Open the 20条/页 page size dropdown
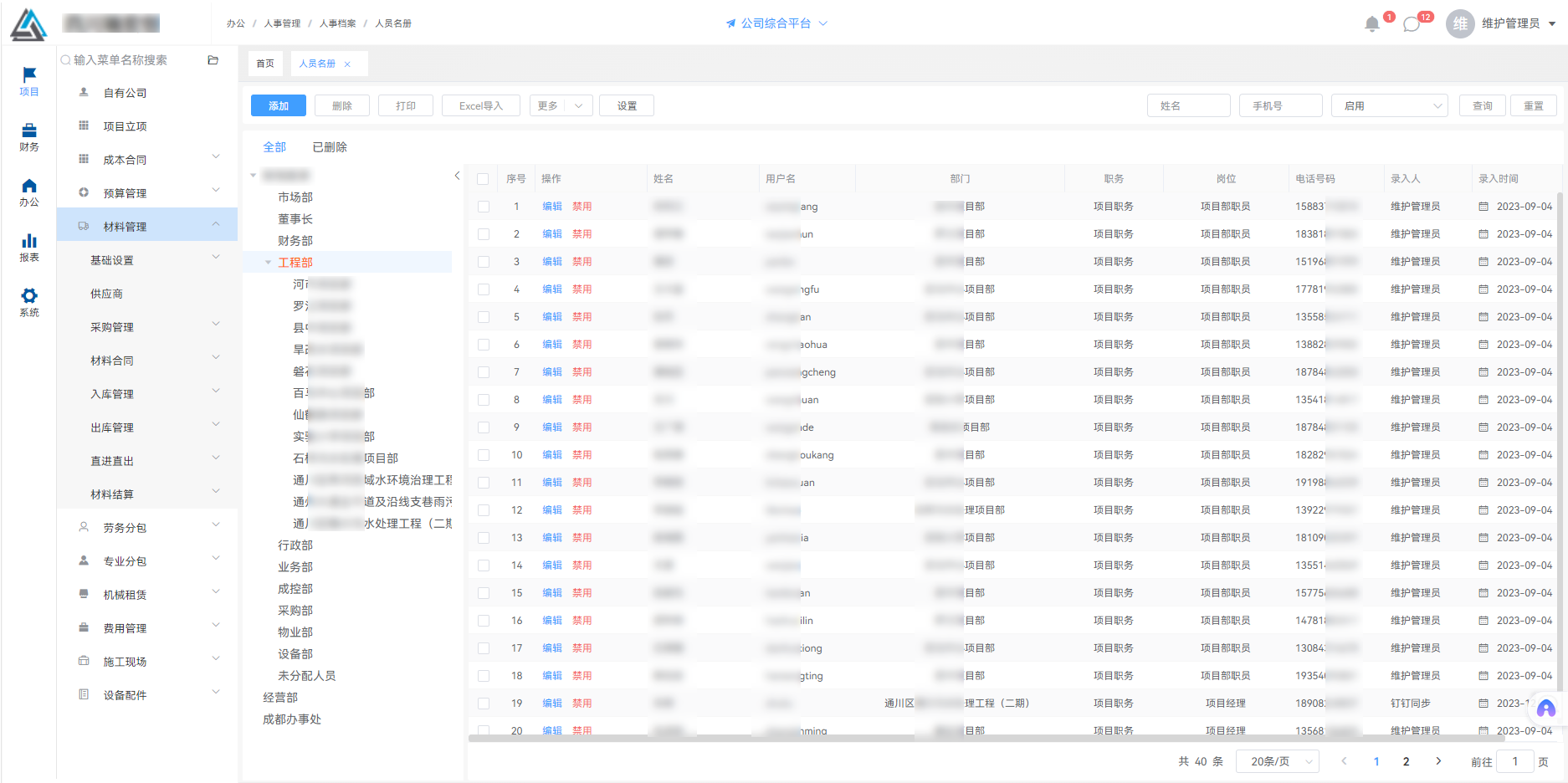Screen dimensions: 1568x783 point(1278,761)
